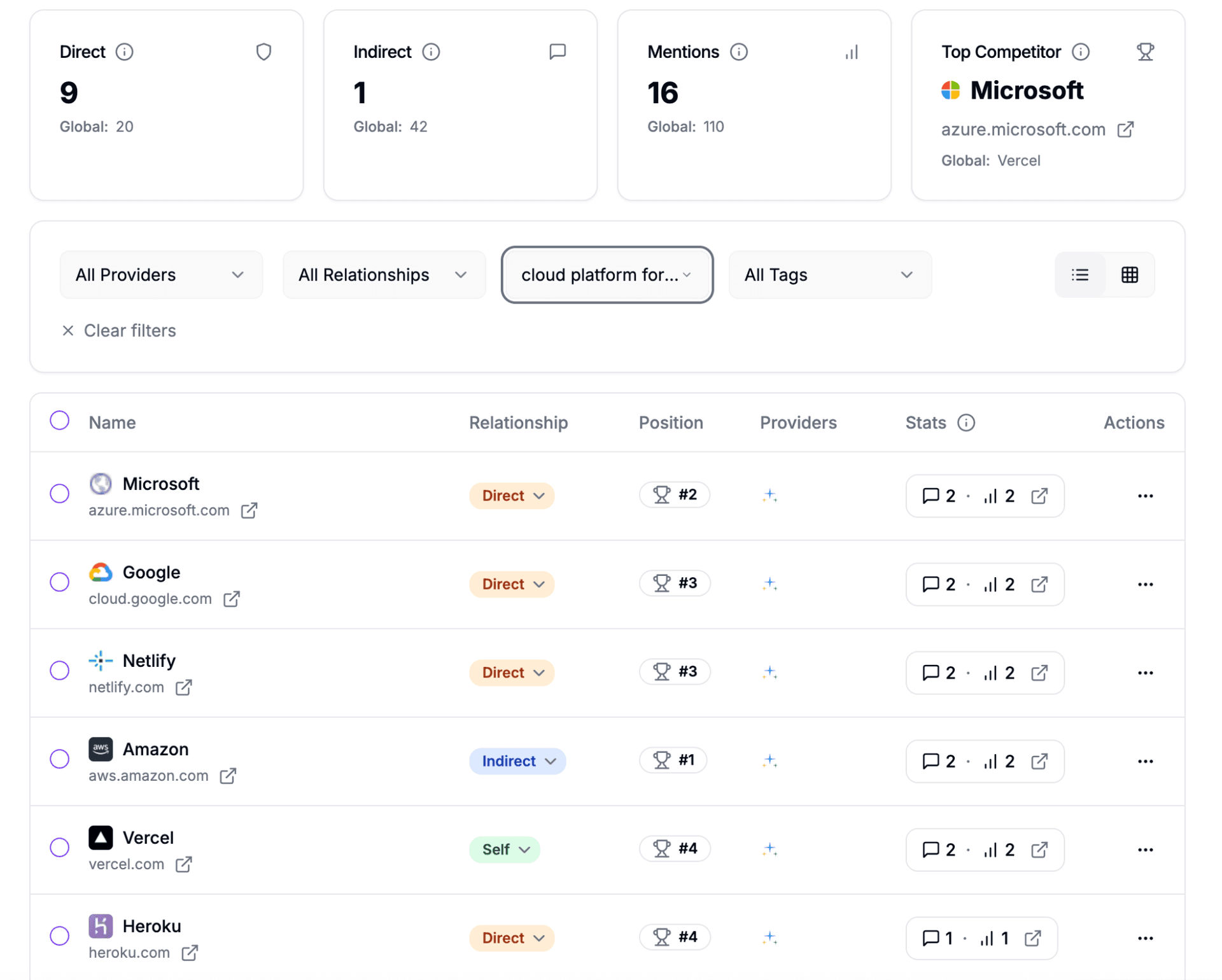1222x980 pixels.
Task: Click the Position column header
Action: 671,423
